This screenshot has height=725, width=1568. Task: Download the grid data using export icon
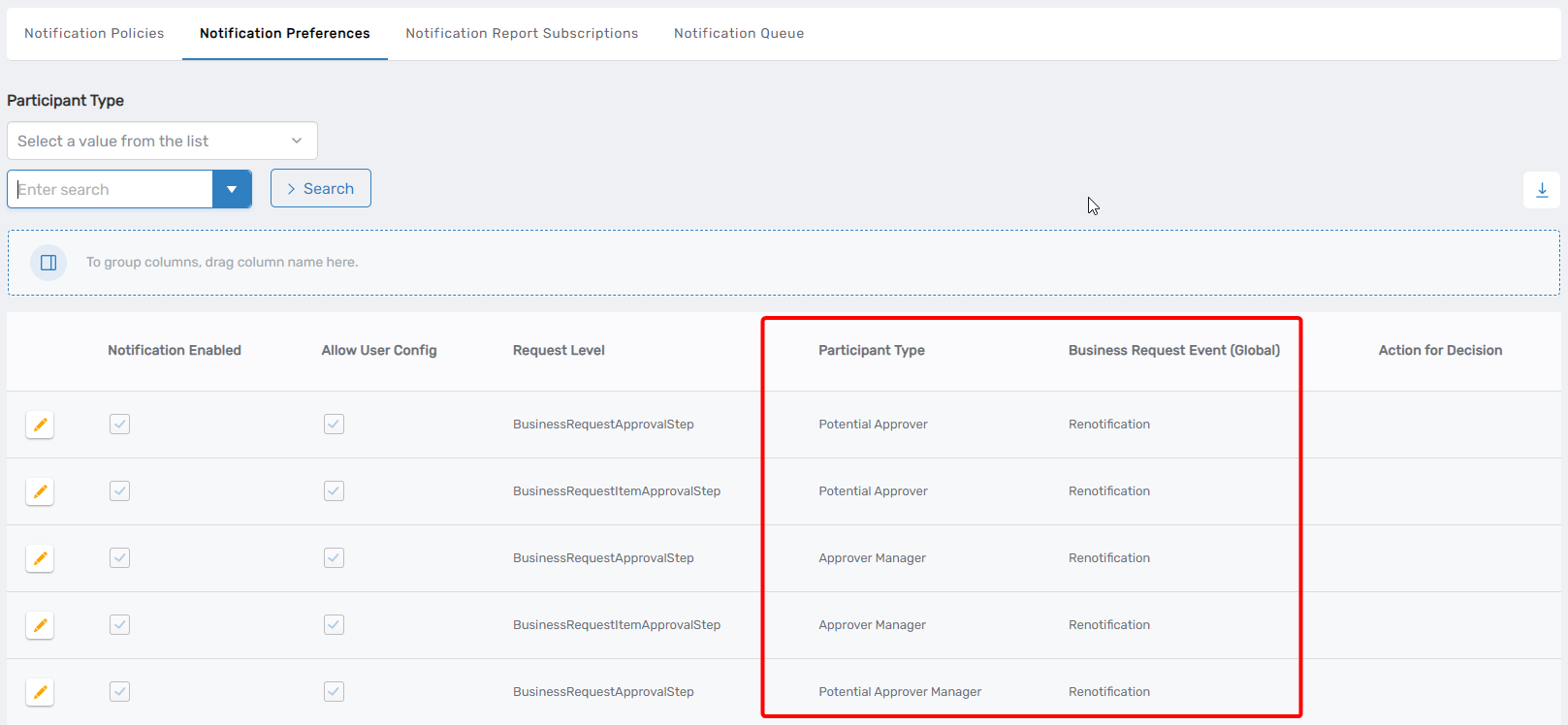[x=1541, y=190]
